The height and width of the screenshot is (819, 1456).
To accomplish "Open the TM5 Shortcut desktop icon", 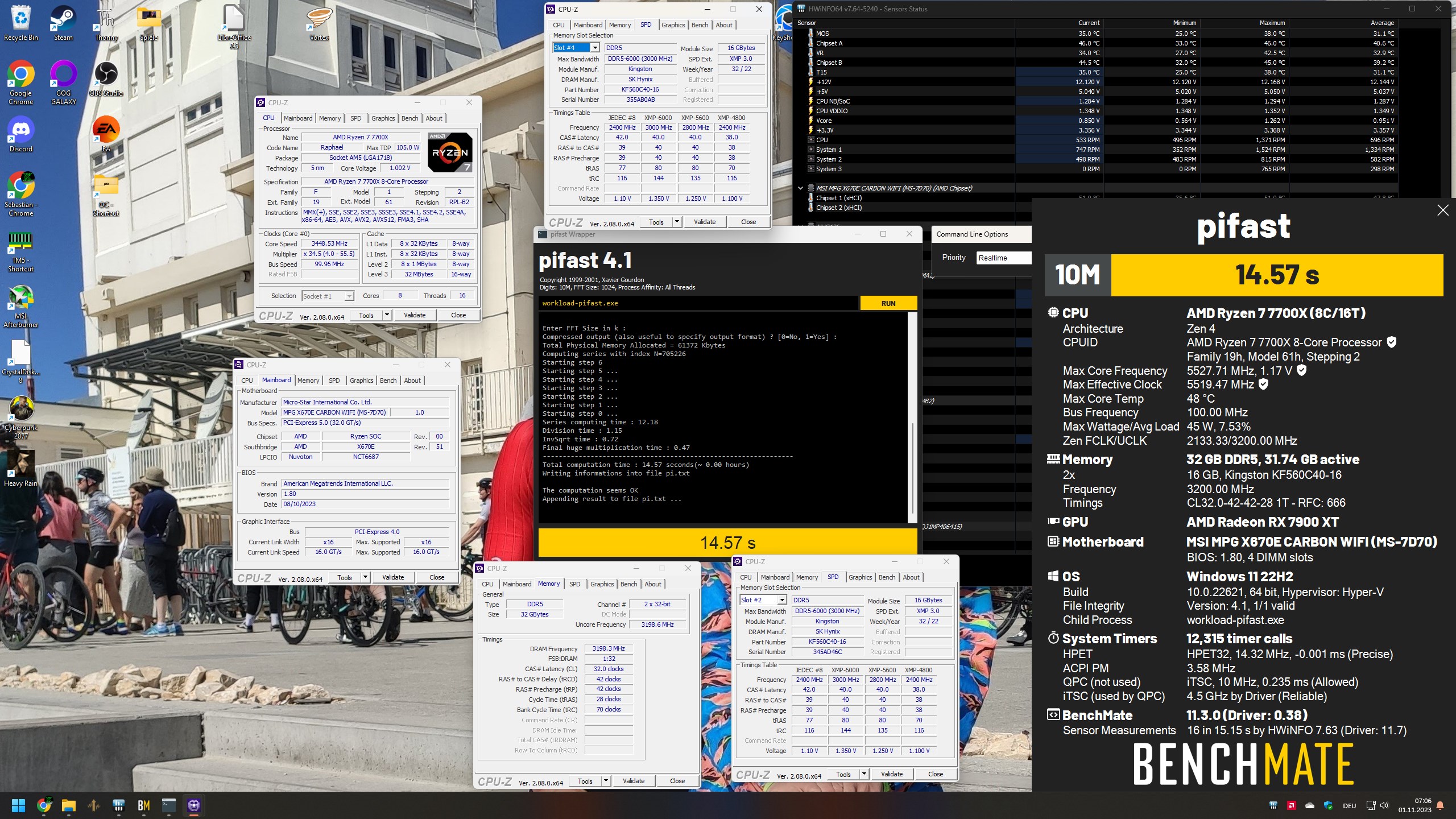I will pyautogui.click(x=20, y=252).
